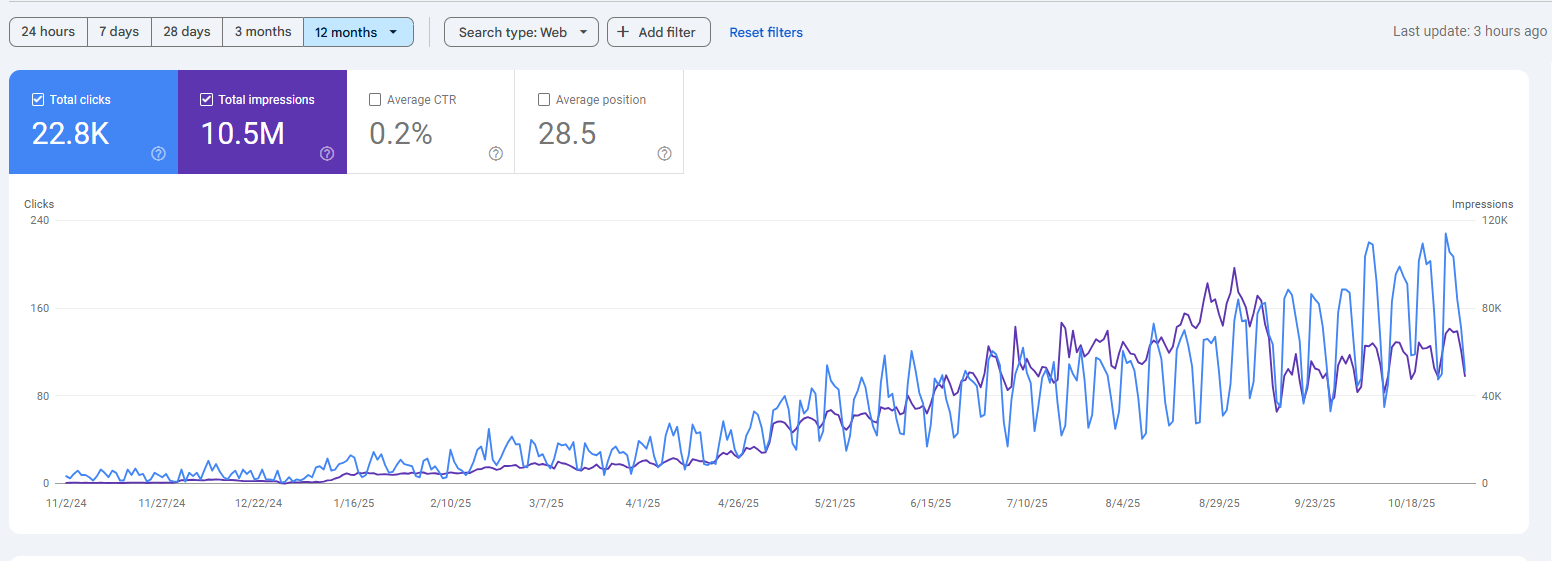Click help icon on Average position card

(664, 154)
